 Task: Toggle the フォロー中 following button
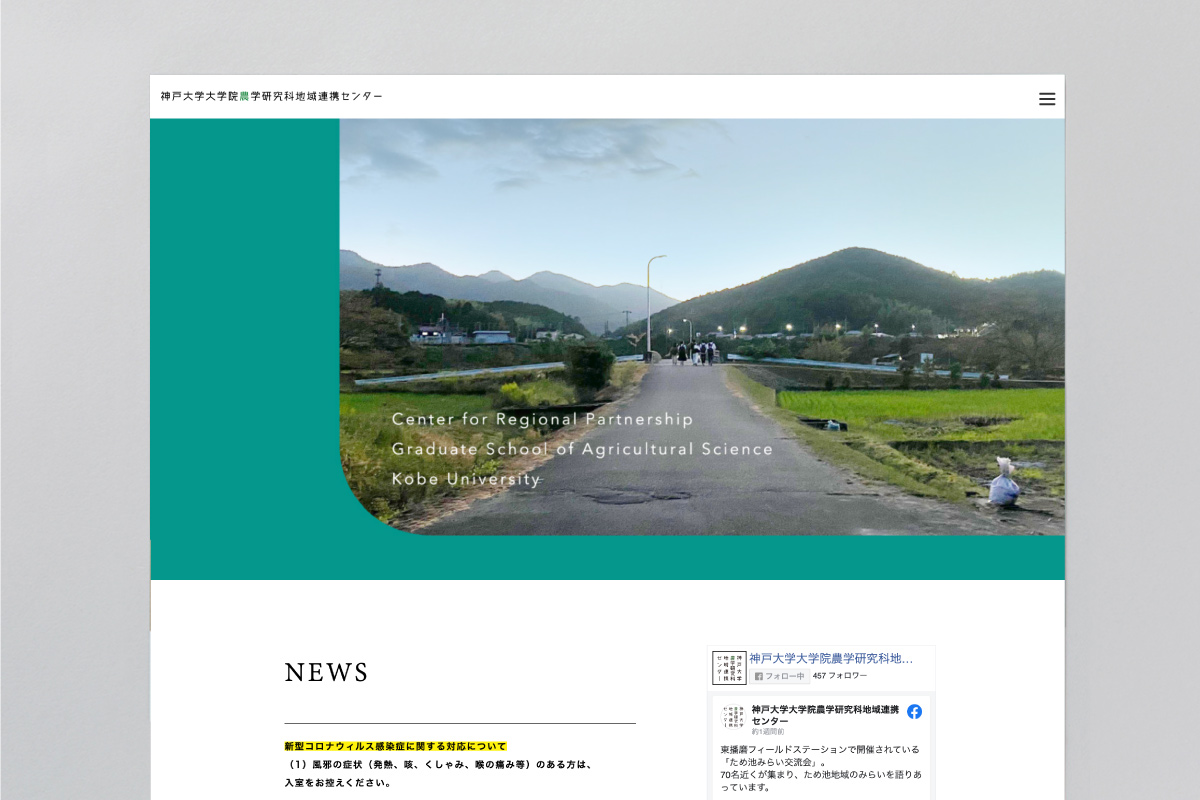(782, 675)
